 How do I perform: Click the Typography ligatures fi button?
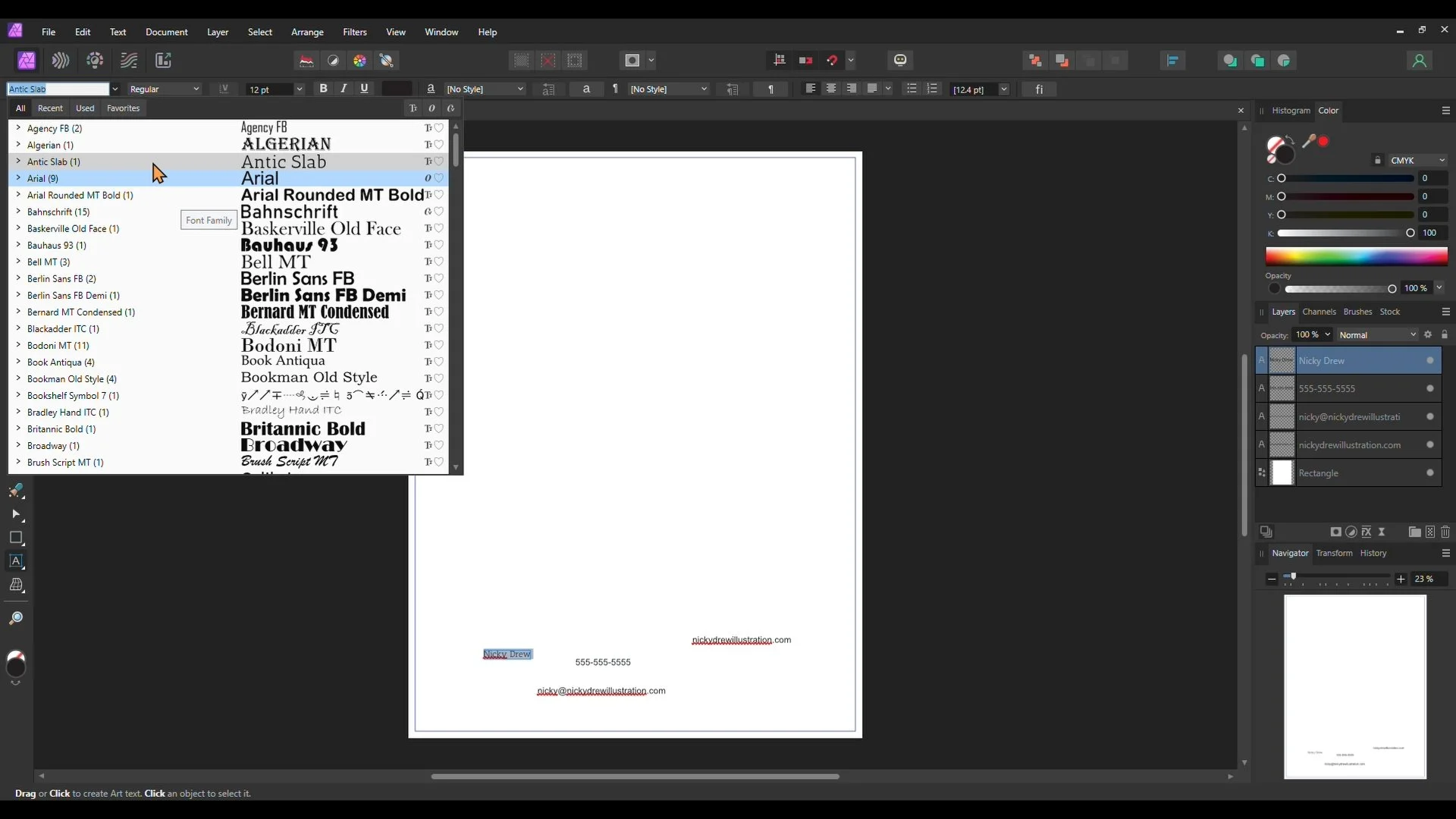click(x=1039, y=89)
